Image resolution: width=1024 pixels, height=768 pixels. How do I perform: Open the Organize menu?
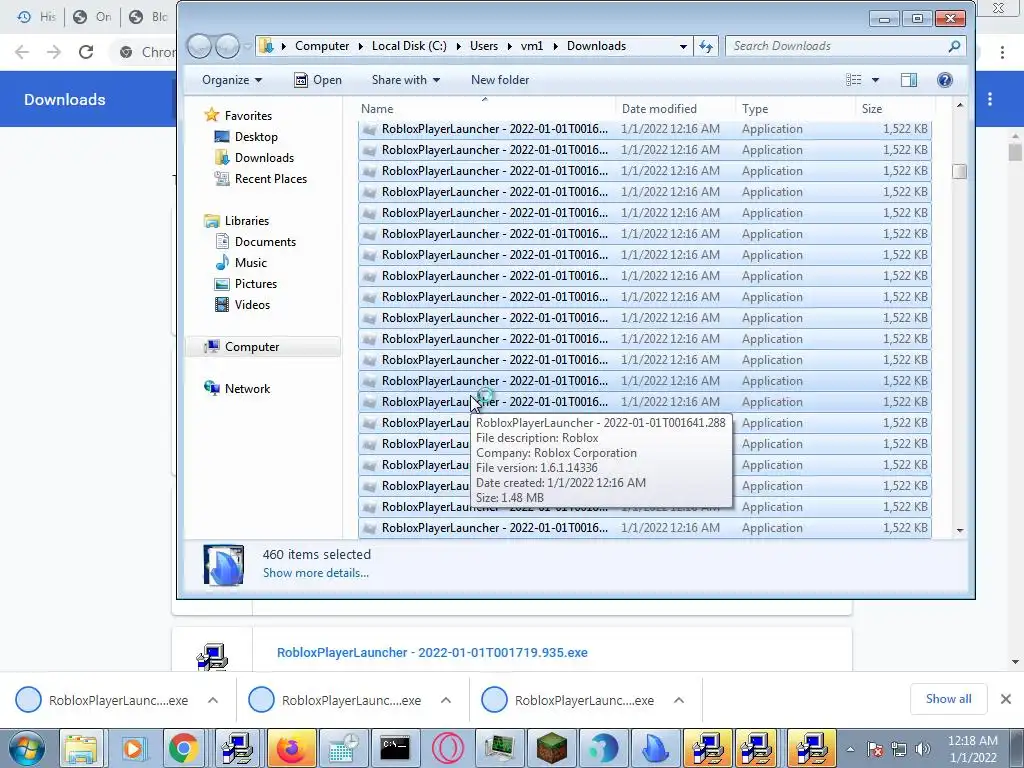[x=232, y=80]
